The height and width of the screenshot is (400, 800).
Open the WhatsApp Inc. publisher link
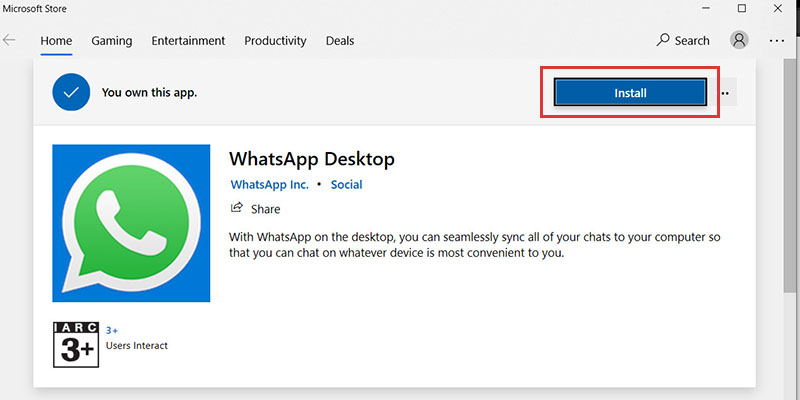point(269,185)
